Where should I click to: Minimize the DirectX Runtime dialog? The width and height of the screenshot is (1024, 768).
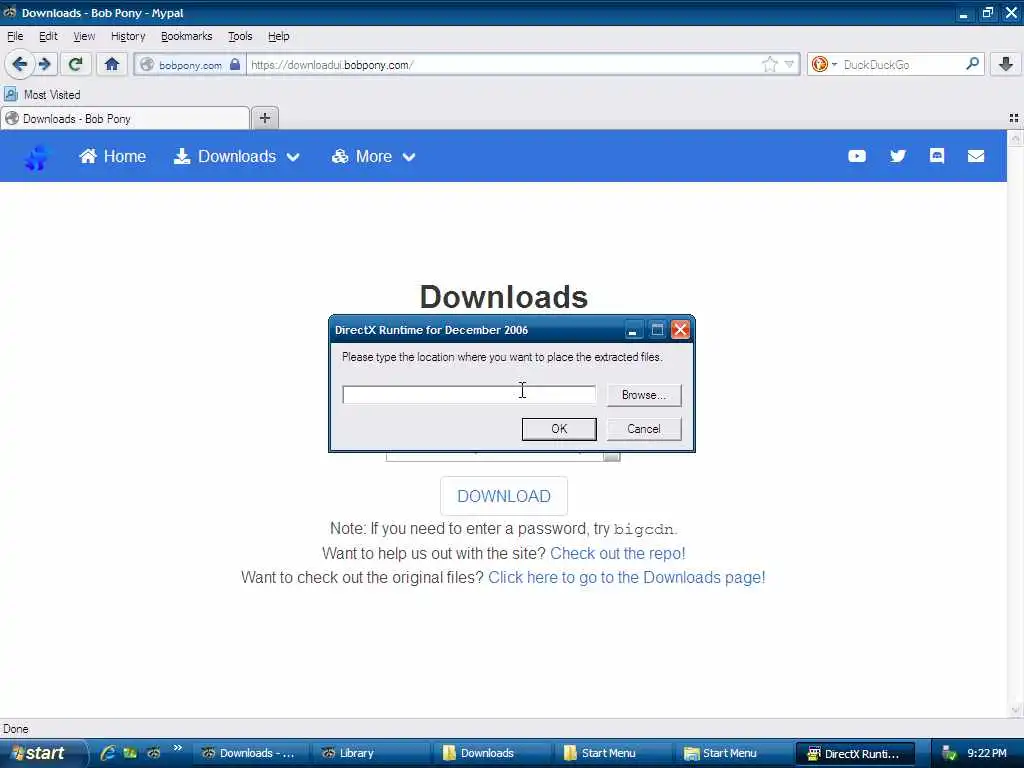[x=632, y=330]
